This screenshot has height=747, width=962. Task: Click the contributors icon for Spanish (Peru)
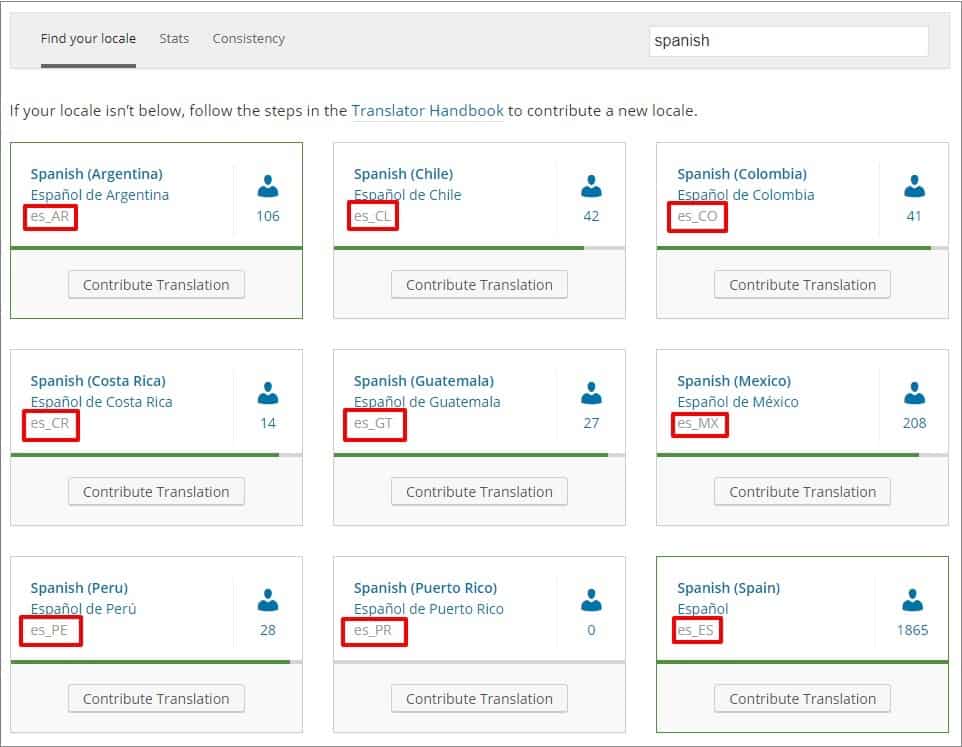click(x=267, y=600)
